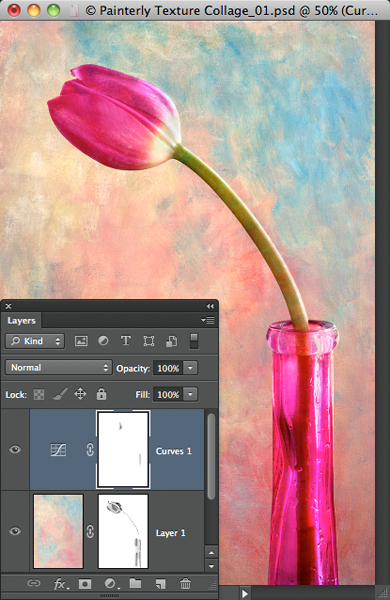Viewport: 390px width, 600px height.
Task: Lock all with the padlock icon
Action: click(101, 394)
